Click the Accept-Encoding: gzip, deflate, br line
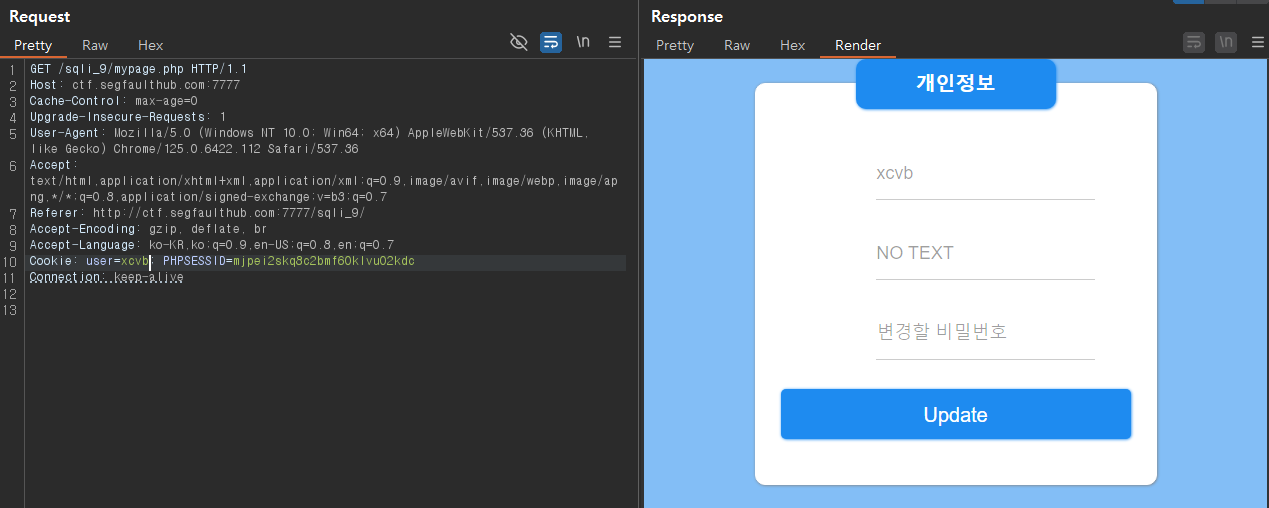The width and height of the screenshot is (1269, 508). click(148, 229)
